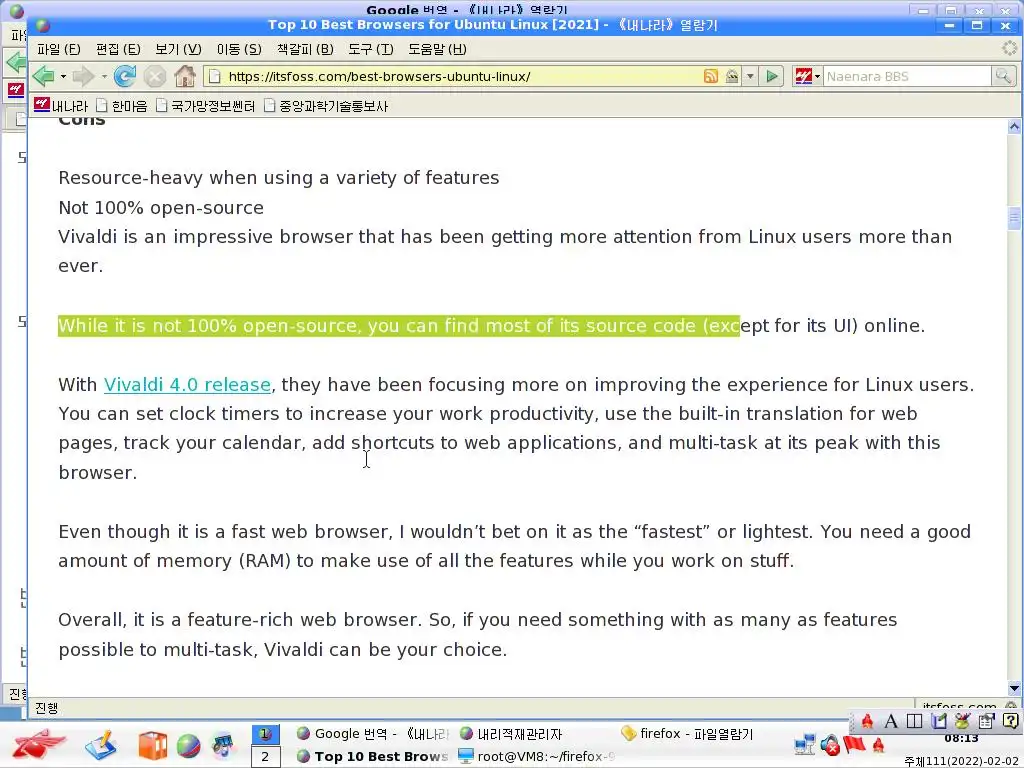
Task: Click the vertical scrollbar thumb
Action: (1014, 217)
